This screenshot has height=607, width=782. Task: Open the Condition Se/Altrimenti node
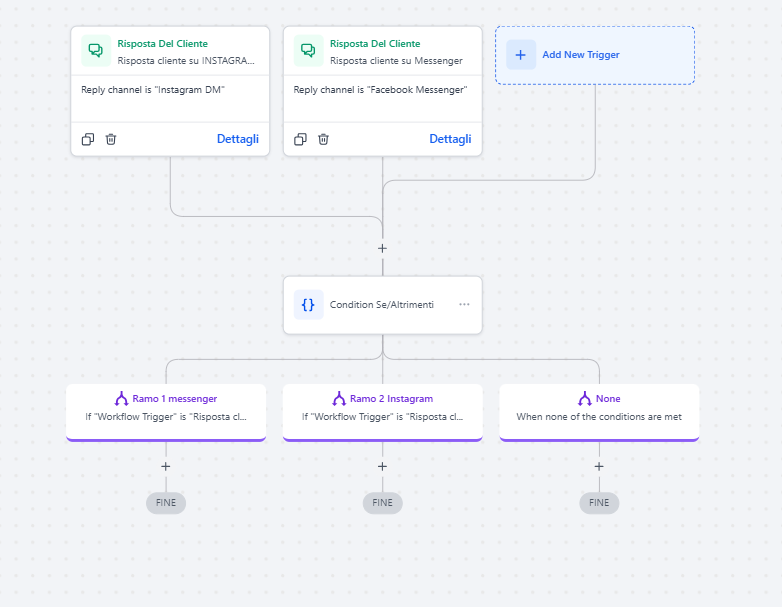coord(382,304)
